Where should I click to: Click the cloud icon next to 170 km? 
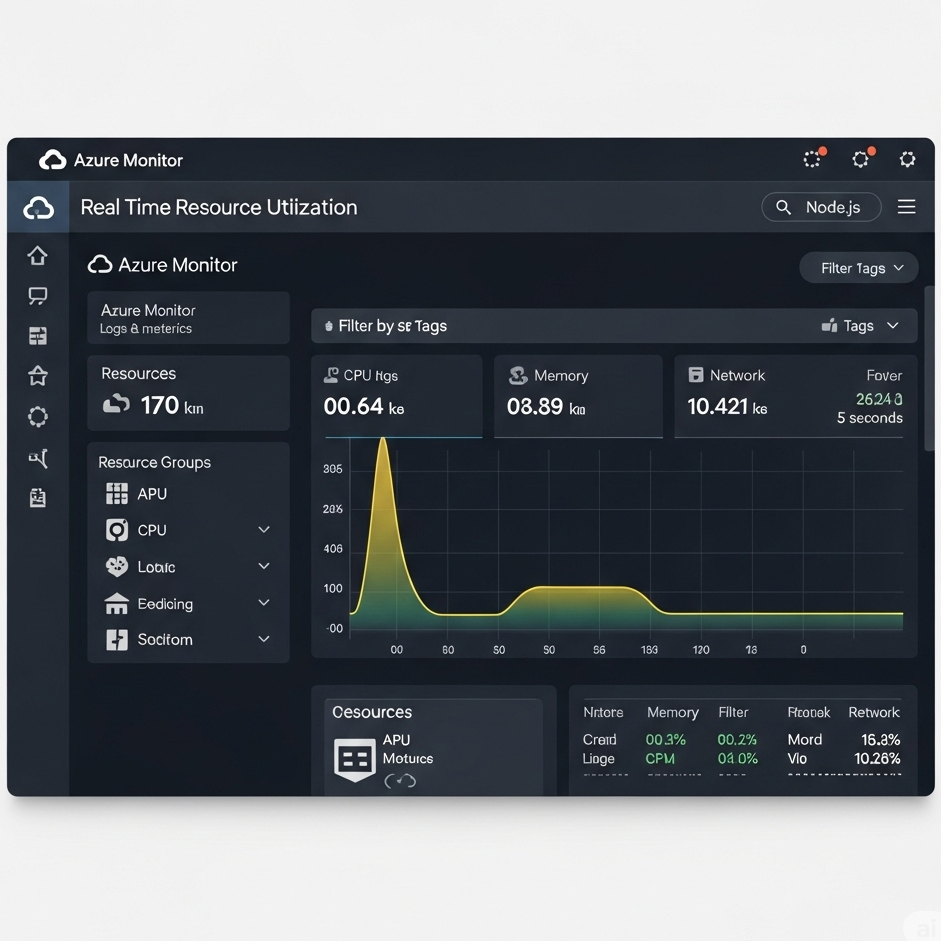click(116, 404)
